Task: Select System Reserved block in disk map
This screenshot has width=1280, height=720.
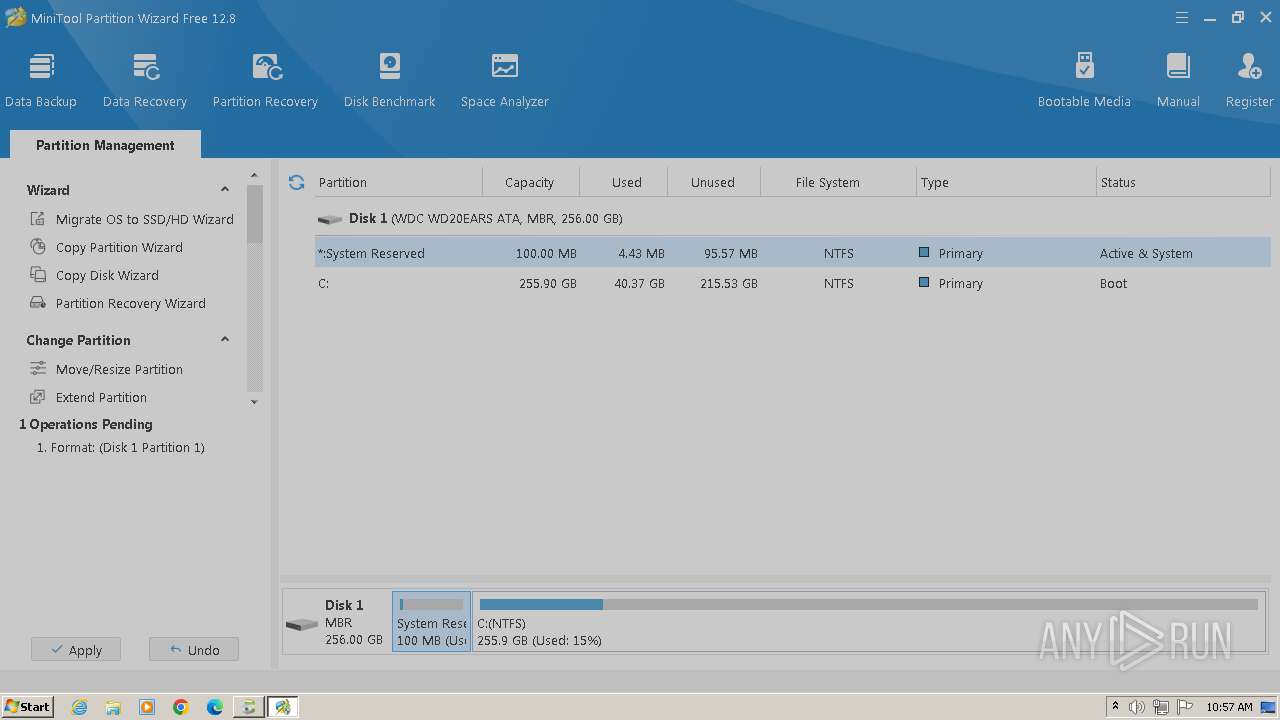Action: (431, 622)
